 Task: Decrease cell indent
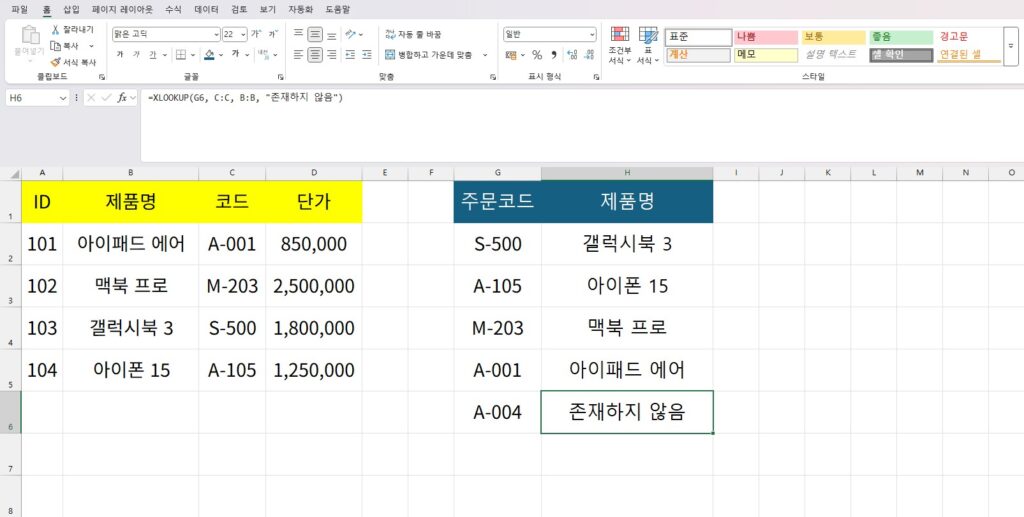pyautogui.click(x=350, y=55)
